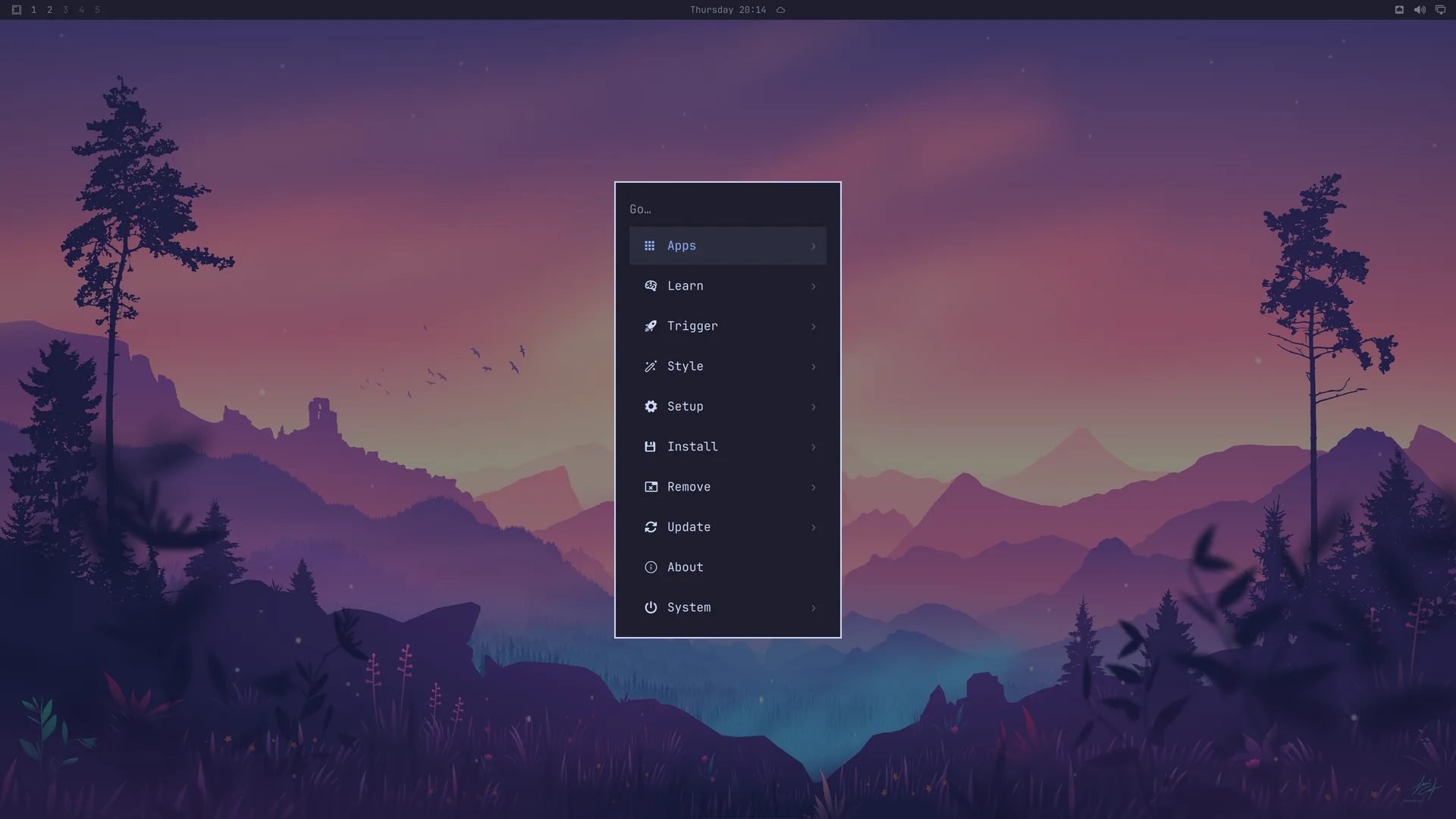Image resolution: width=1456 pixels, height=819 pixels.
Task: Click the System power icon
Action: [x=651, y=607]
